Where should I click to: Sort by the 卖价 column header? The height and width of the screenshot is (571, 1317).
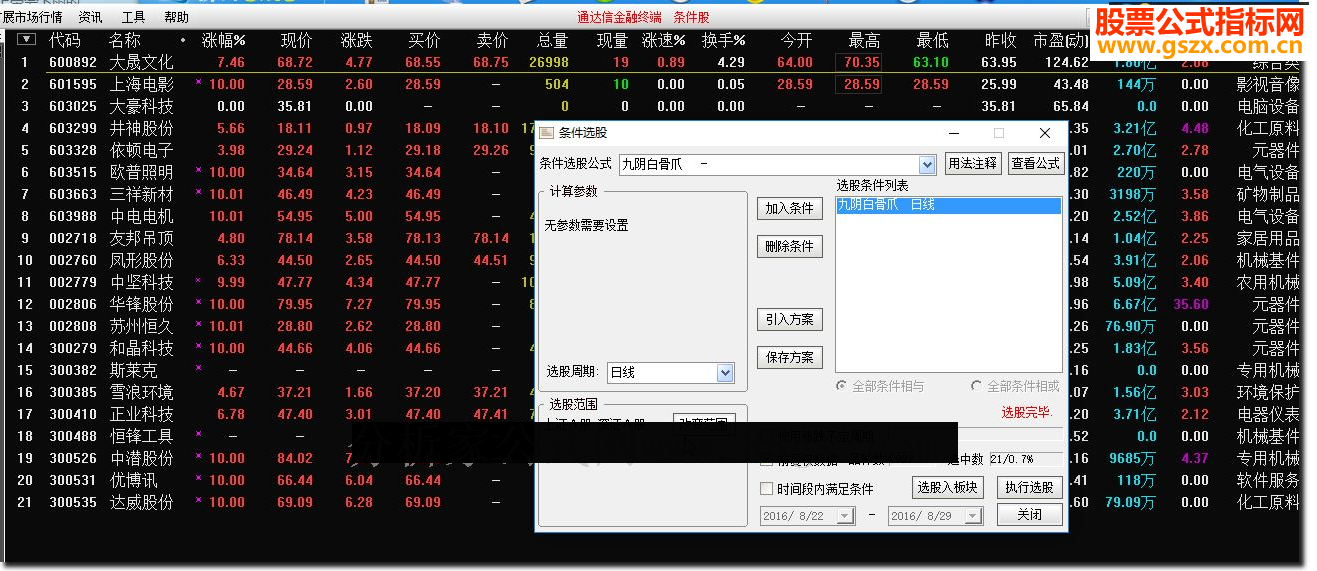click(492, 40)
